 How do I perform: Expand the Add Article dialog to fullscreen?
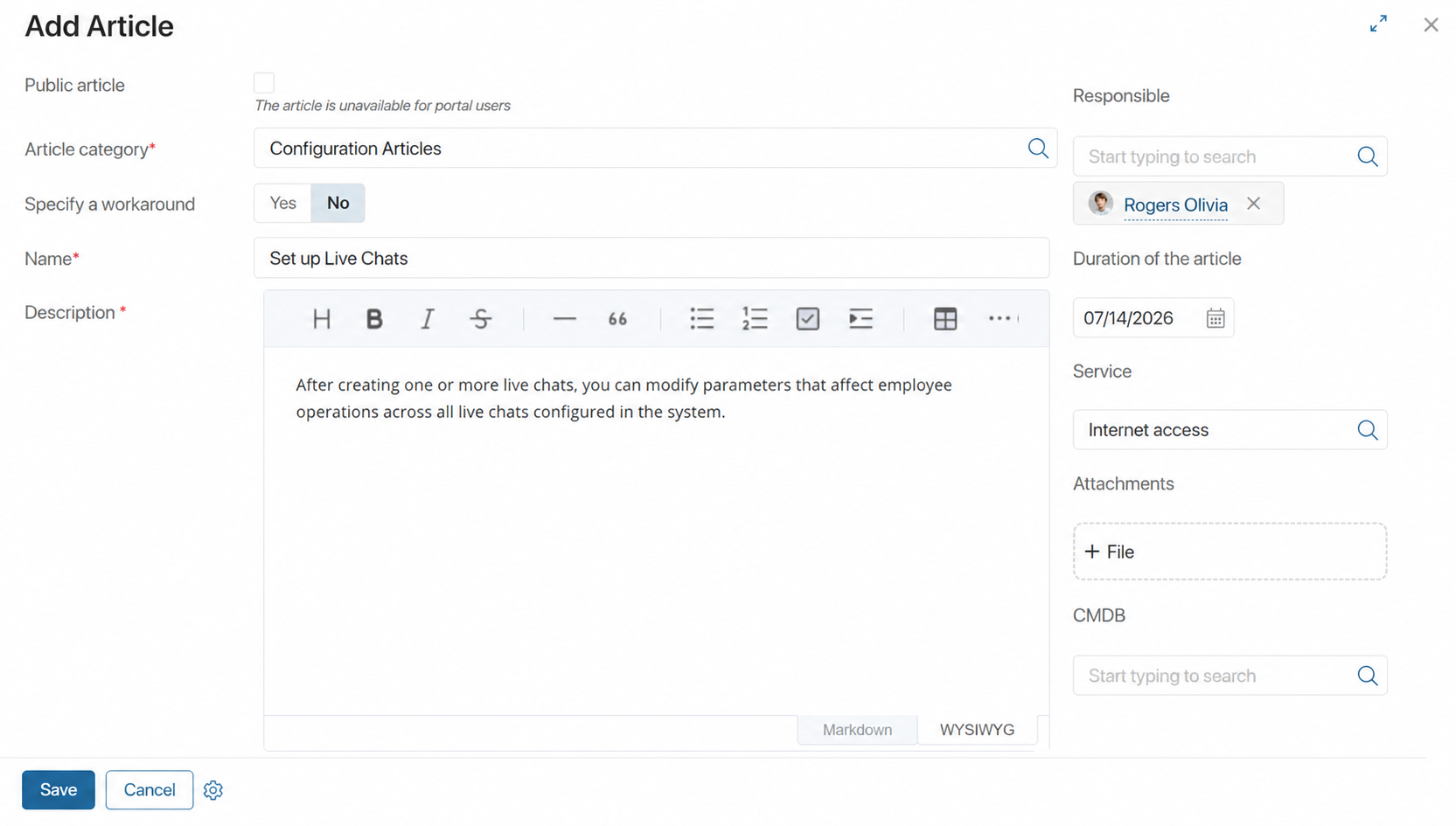coord(1378,24)
